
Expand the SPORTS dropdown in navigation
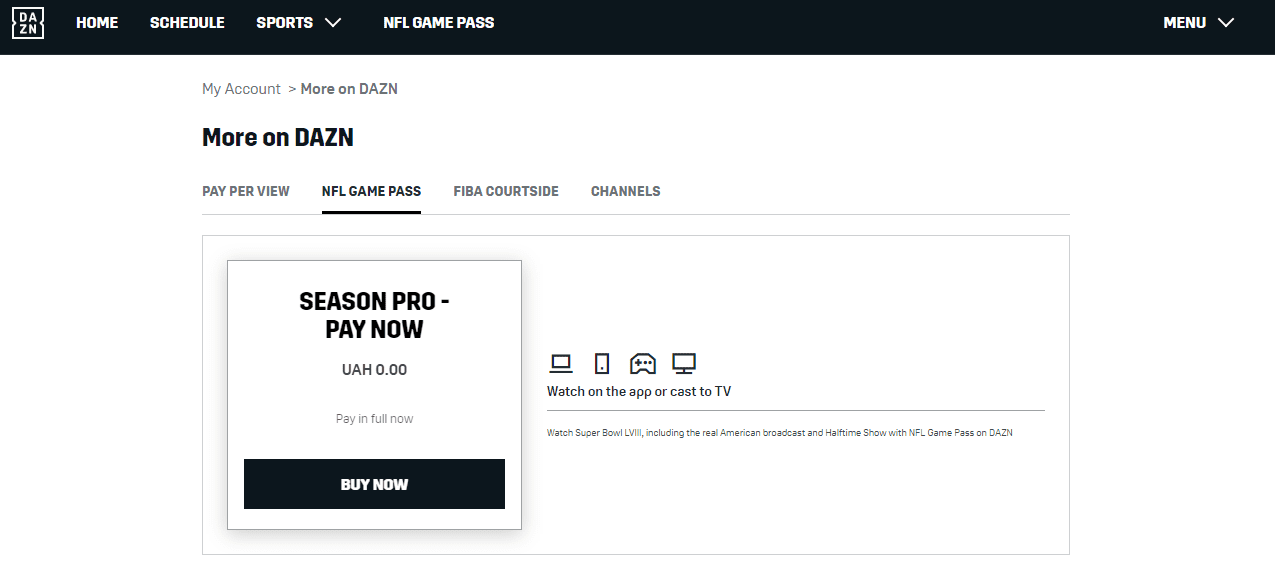coord(298,23)
